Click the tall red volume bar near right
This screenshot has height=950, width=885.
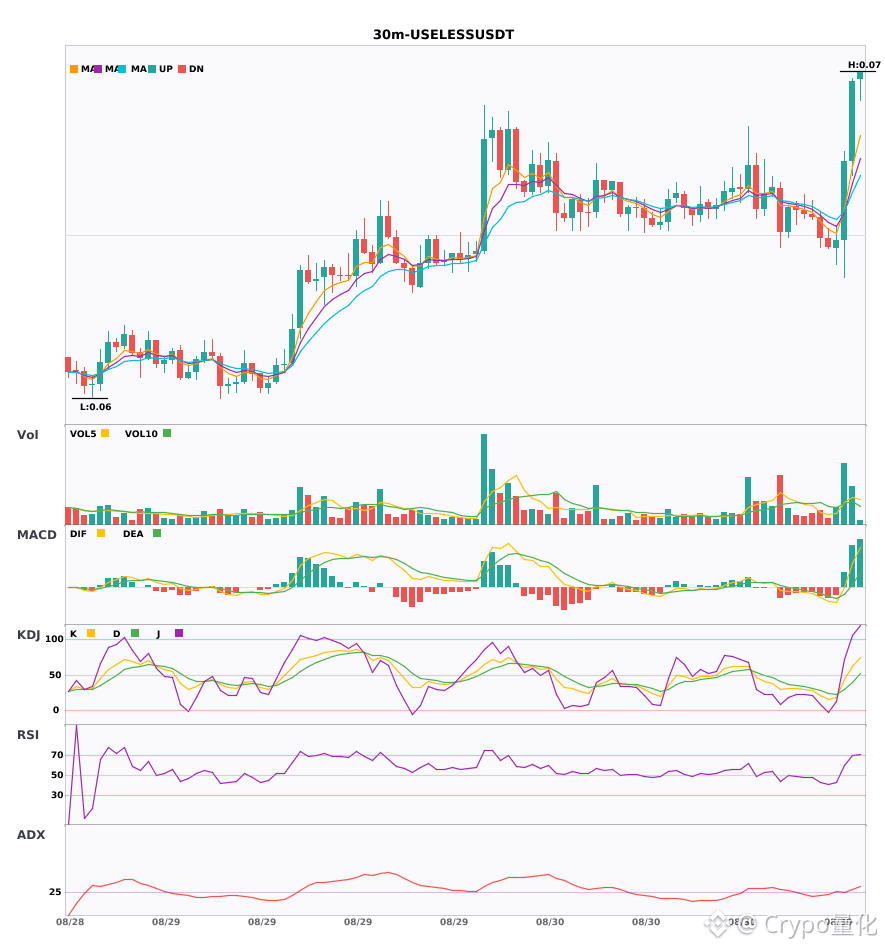[x=780, y=500]
